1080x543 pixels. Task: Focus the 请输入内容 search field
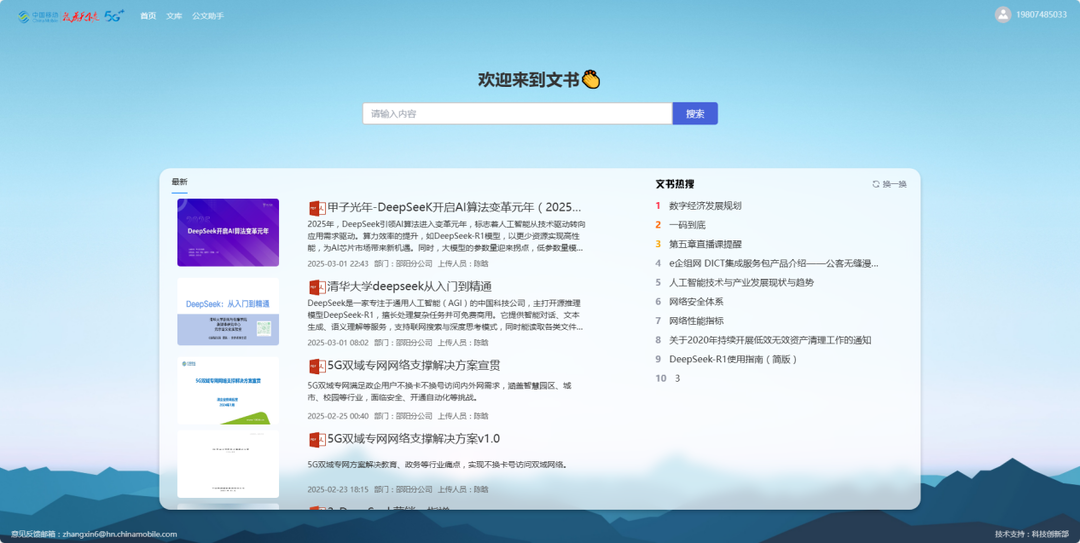tap(517, 114)
